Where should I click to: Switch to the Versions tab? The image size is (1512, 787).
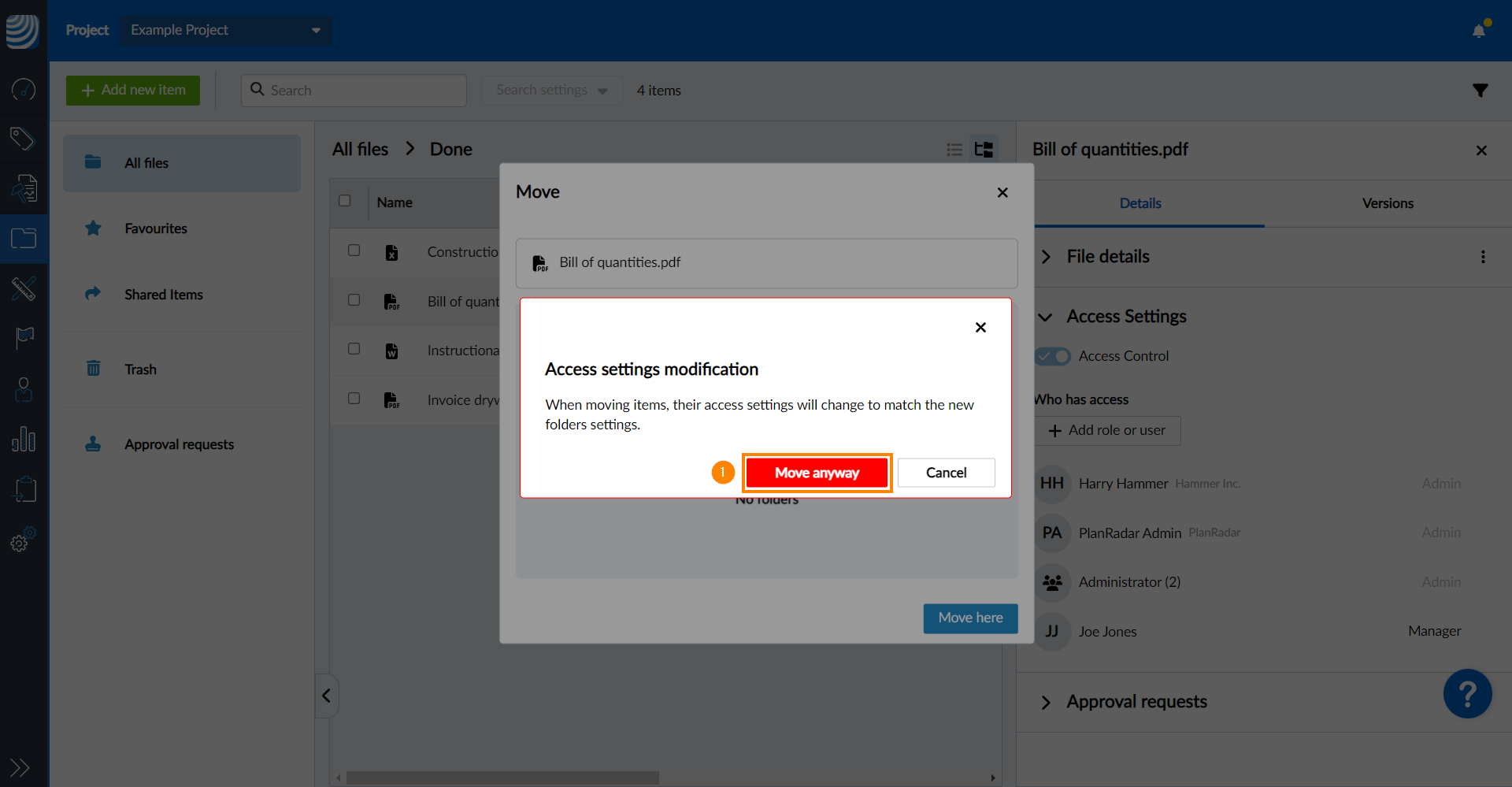tap(1387, 203)
